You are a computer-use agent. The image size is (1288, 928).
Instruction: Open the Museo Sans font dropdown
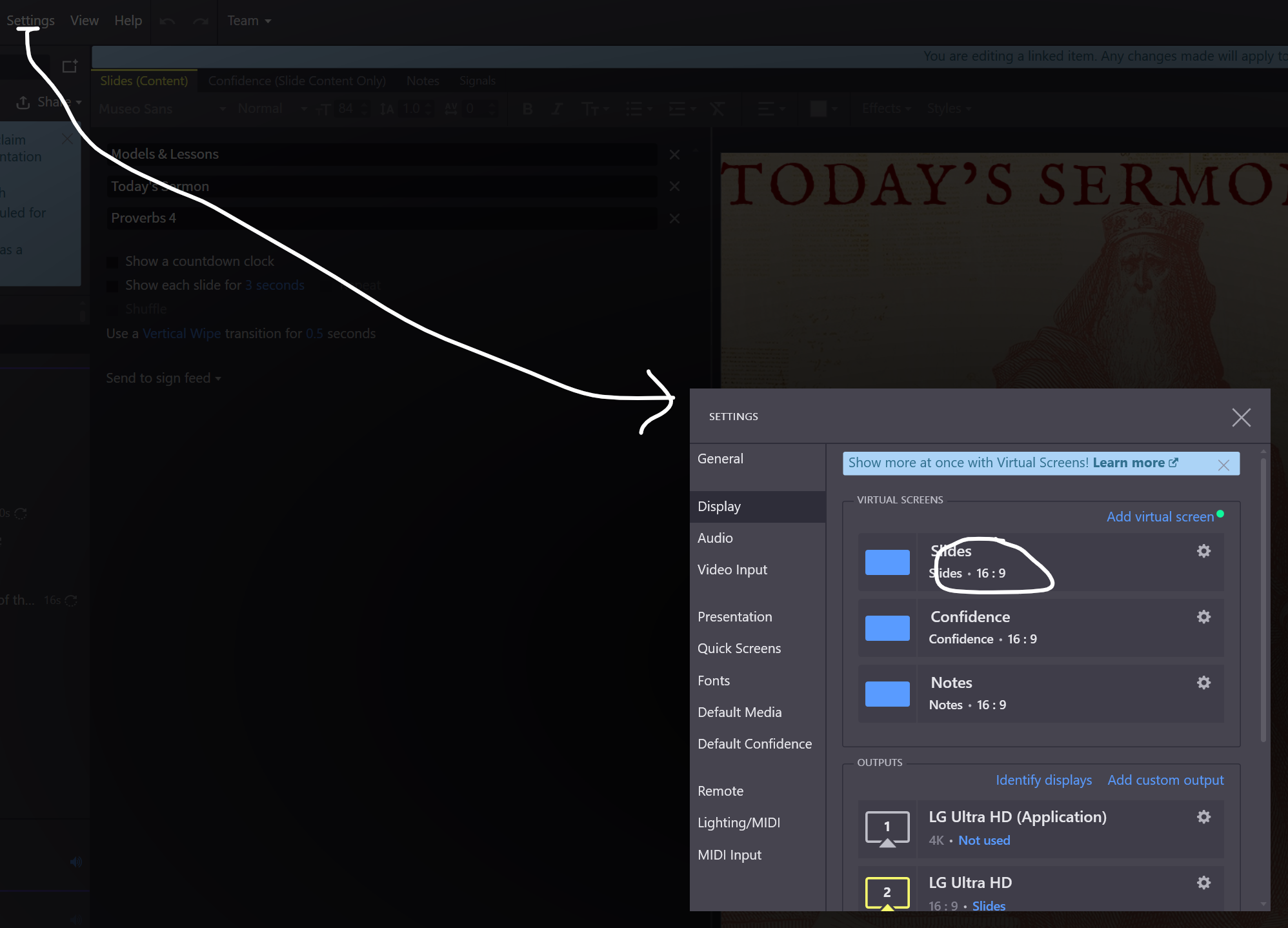coord(161,108)
